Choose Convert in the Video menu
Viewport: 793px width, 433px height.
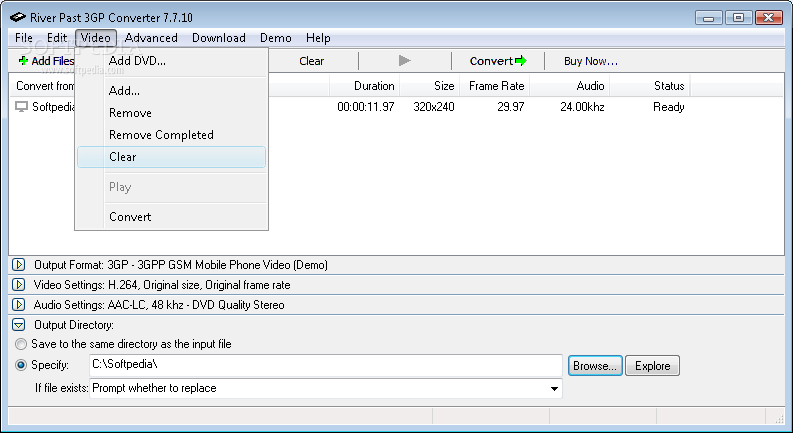pyautogui.click(x=171, y=217)
